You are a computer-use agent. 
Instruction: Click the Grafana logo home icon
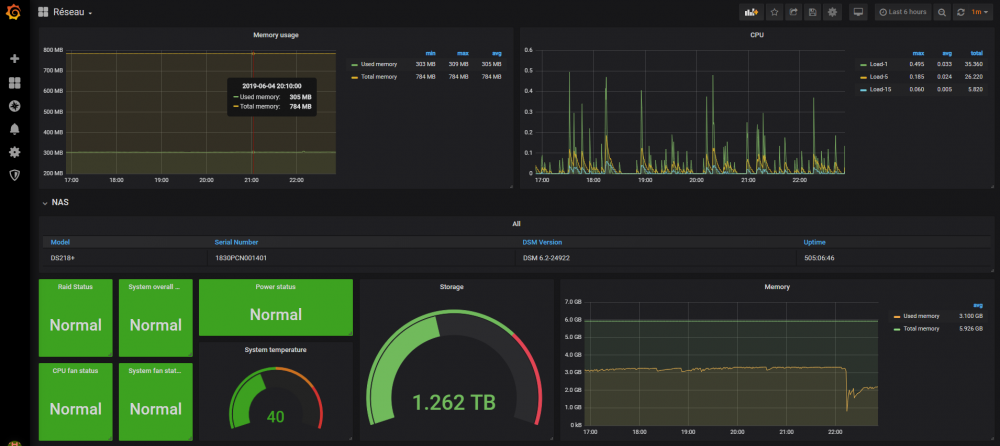point(14,13)
